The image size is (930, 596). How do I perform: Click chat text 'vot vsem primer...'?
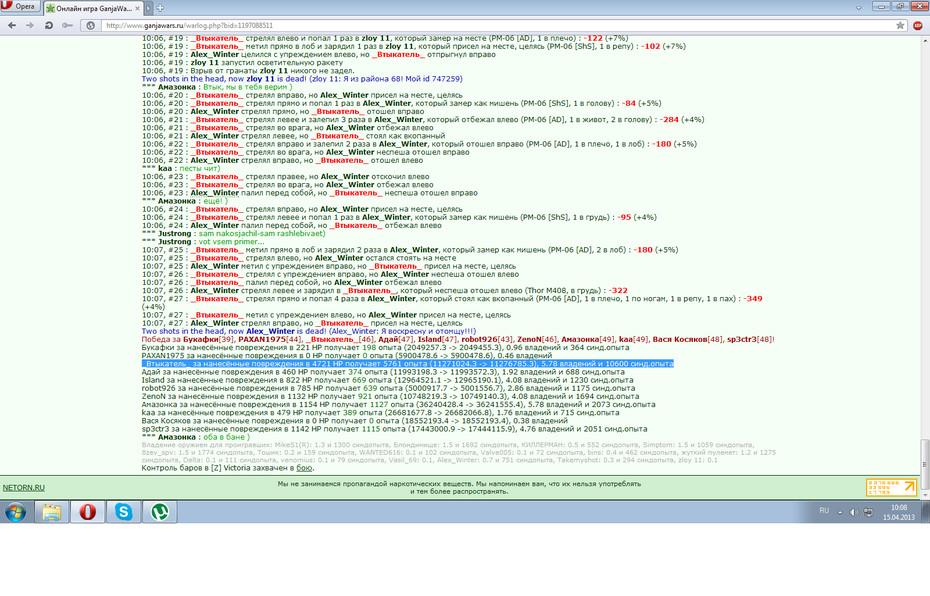click(x=231, y=241)
